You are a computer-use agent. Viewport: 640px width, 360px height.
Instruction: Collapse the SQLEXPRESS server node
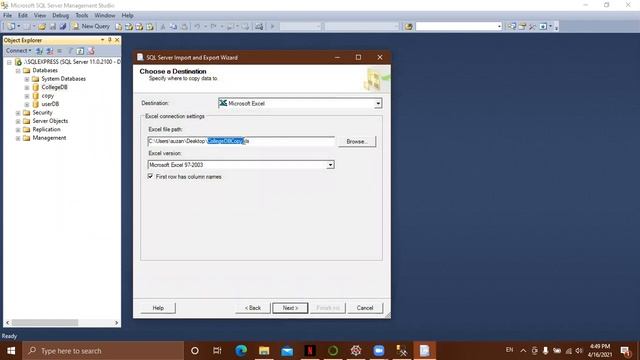click(9, 62)
